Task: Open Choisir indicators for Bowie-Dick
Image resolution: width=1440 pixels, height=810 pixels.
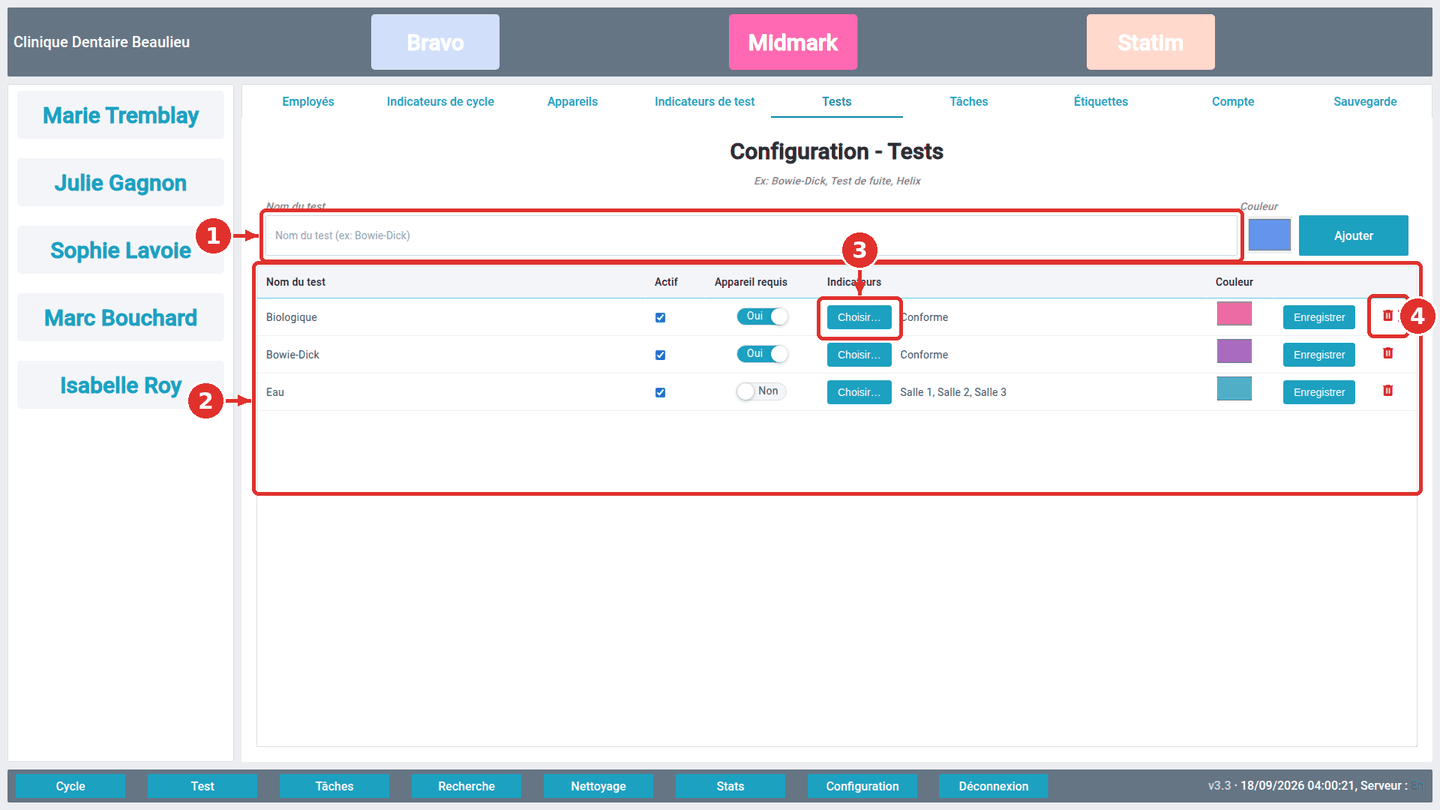Action: (859, 355)
